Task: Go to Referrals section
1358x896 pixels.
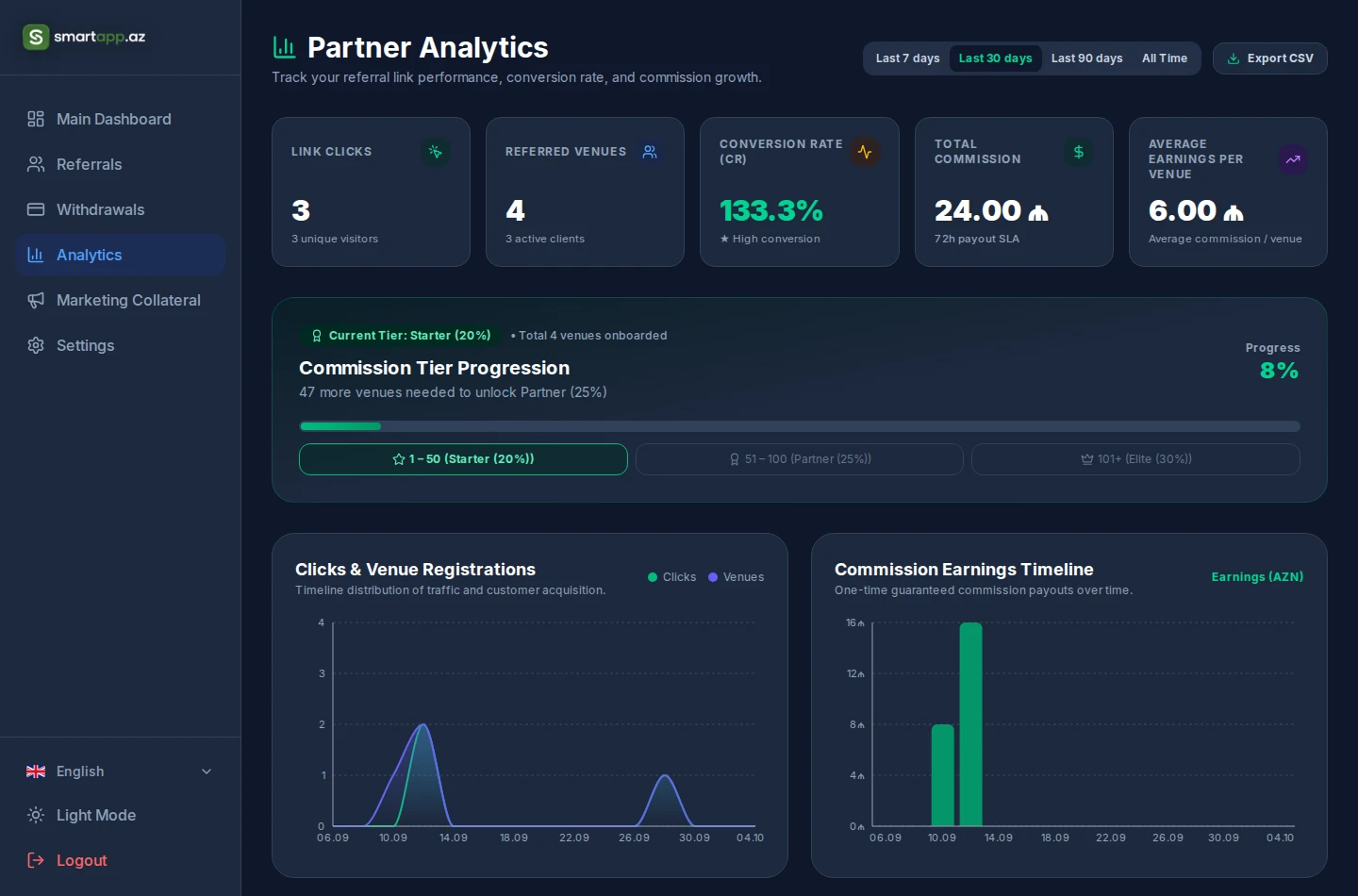Action: (121, 164)
